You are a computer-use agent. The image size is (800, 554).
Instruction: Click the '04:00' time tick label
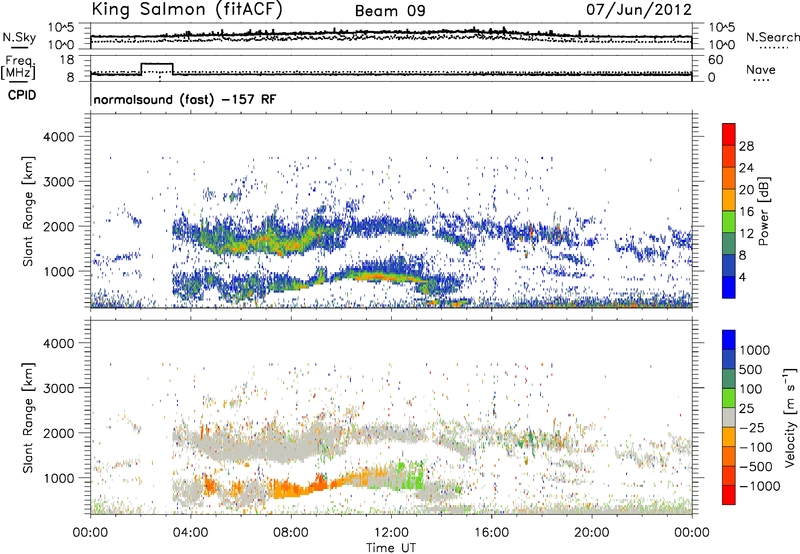tap(190, 533)
